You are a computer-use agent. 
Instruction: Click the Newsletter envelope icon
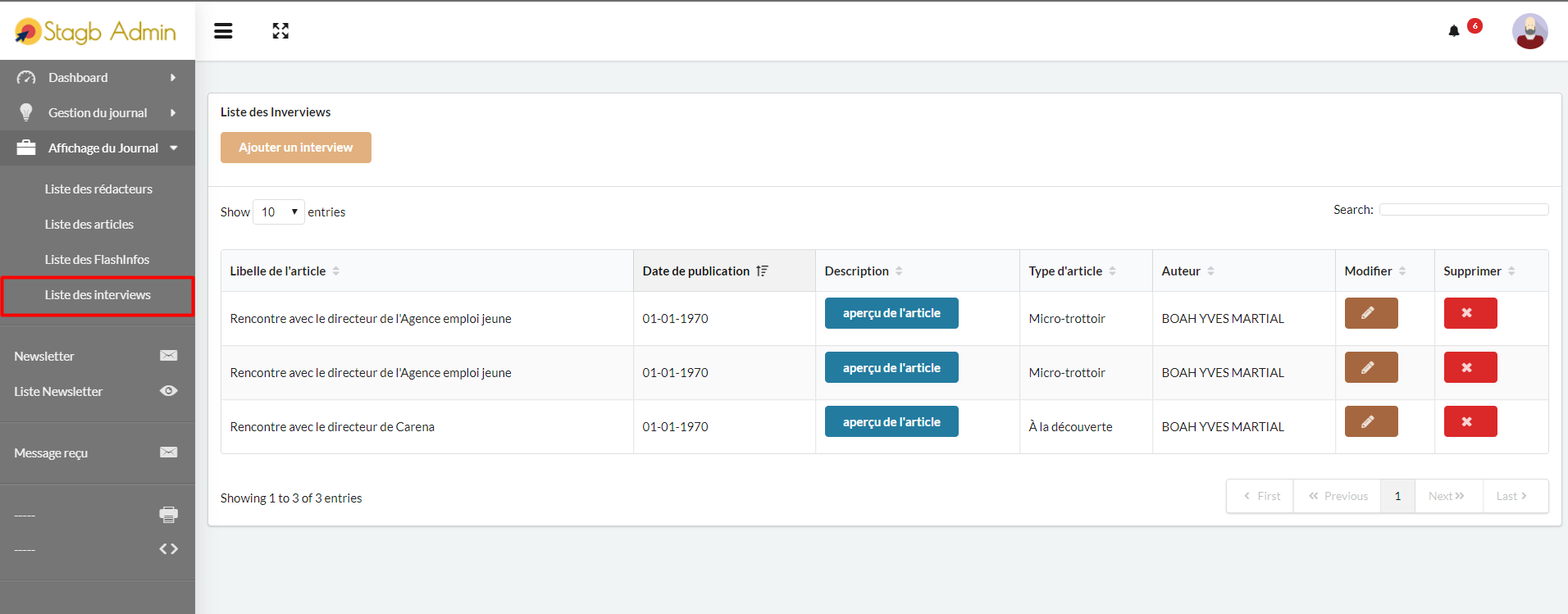coord(169,355)
